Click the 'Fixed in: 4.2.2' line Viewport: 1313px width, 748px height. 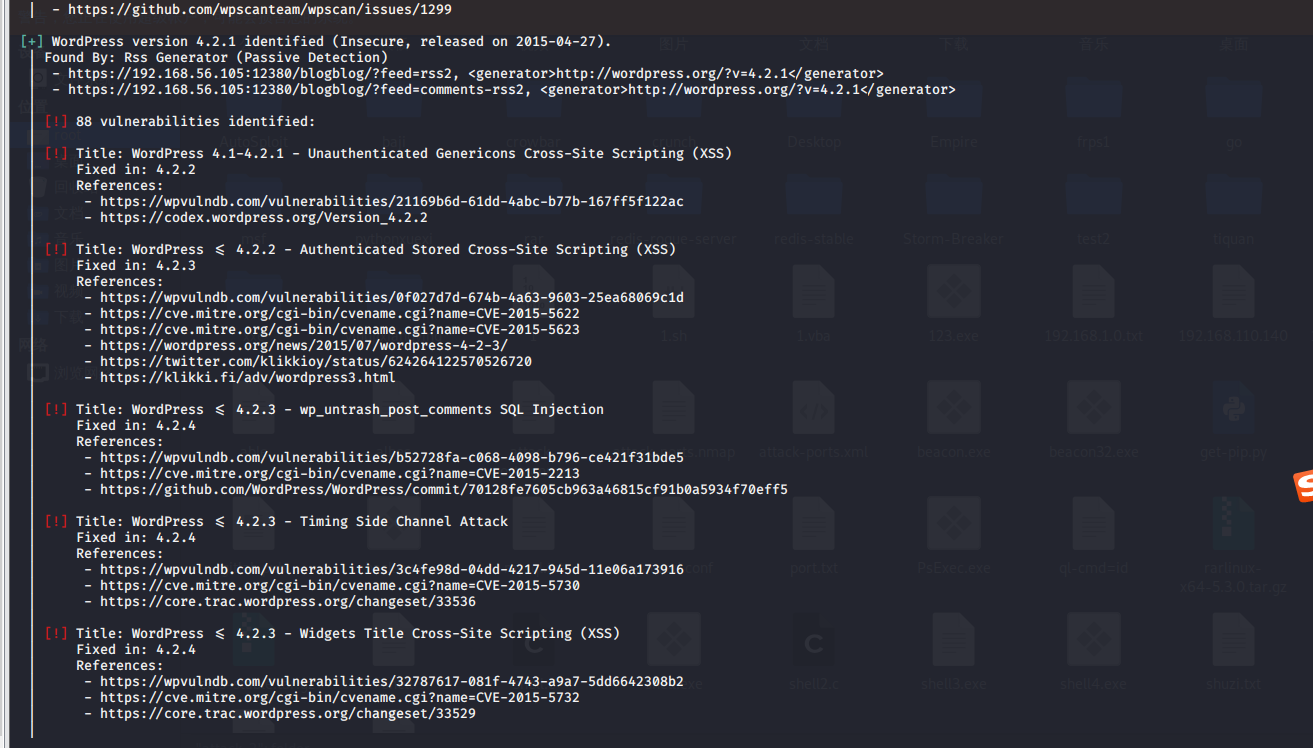pyautogui.click(x=135, y=169)
